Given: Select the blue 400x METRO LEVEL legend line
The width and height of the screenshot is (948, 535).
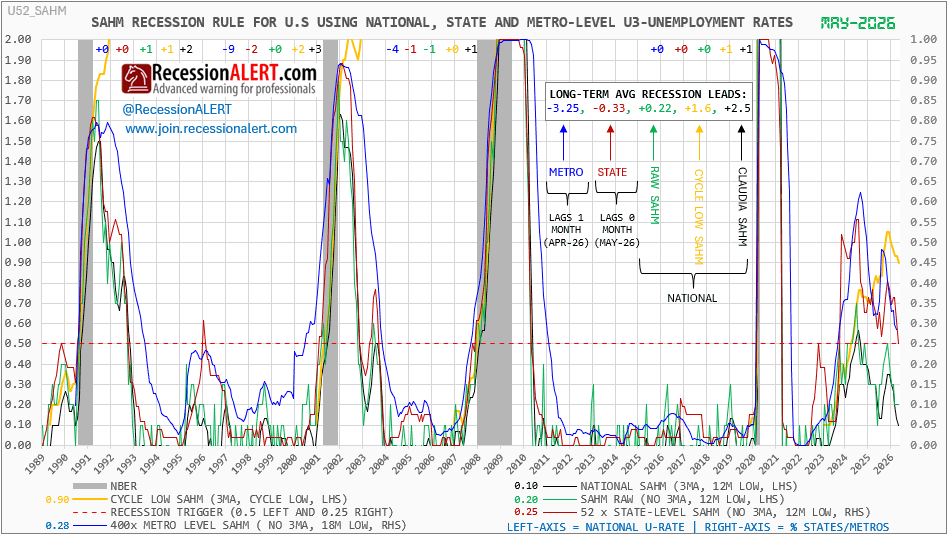Looking at the screenshot, I should (89, 526).
